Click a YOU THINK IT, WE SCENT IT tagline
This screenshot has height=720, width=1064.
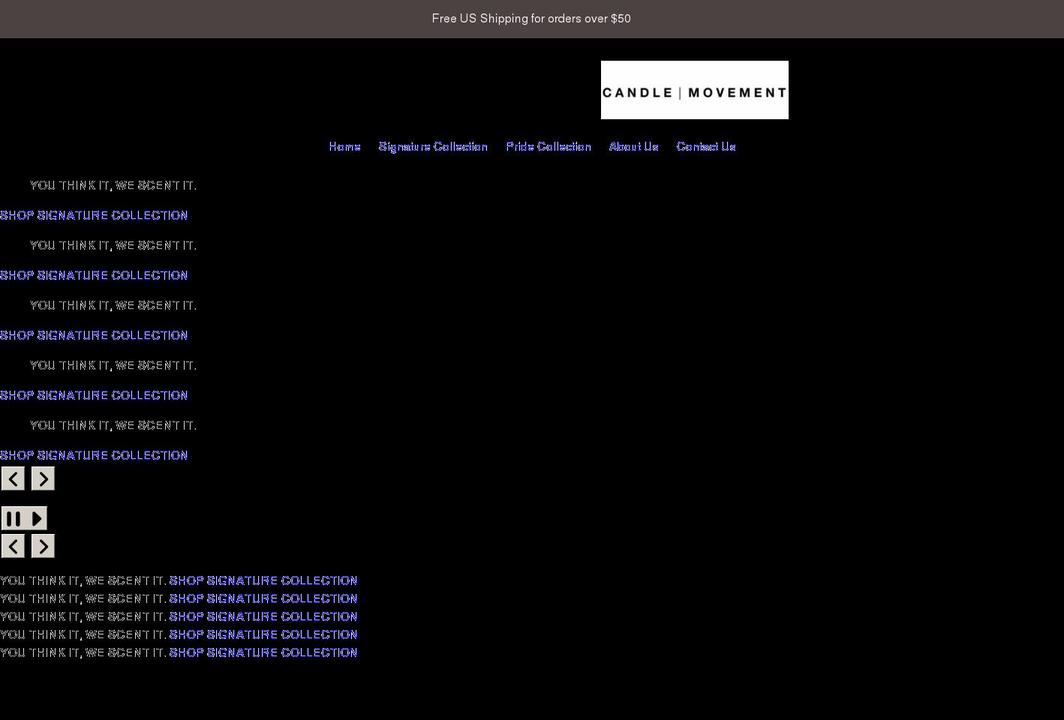112,185
